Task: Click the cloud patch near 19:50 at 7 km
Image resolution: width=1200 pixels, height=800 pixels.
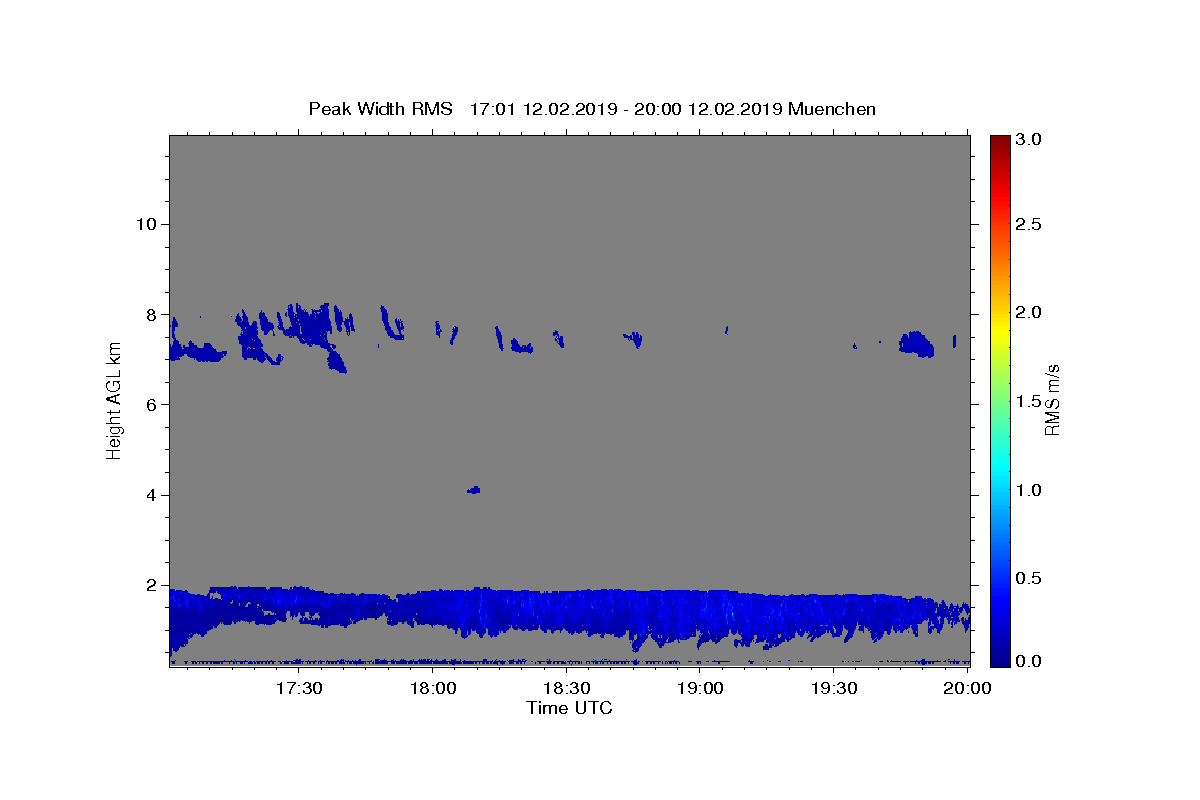Action: coord(916,344)
